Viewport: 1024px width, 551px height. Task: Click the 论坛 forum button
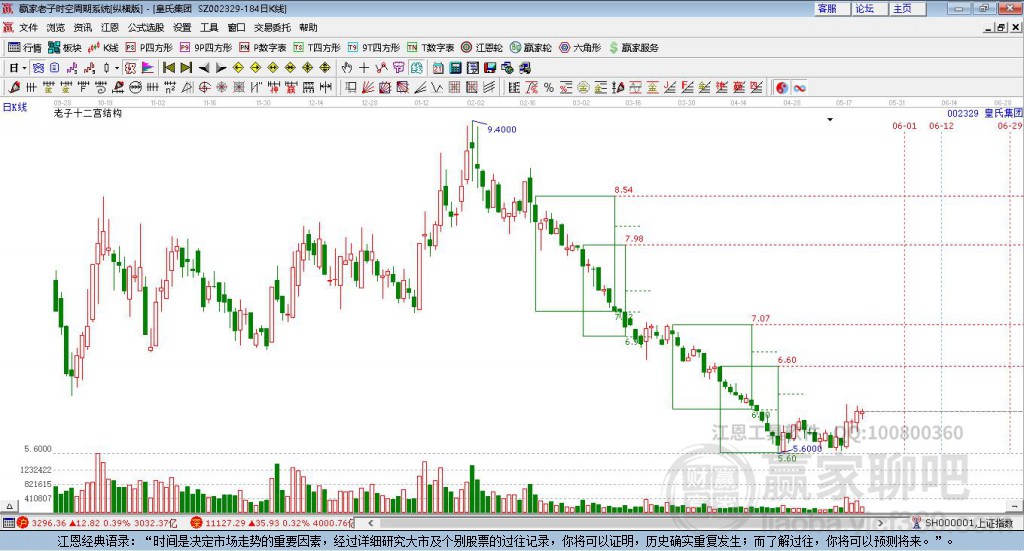(869, 8)
